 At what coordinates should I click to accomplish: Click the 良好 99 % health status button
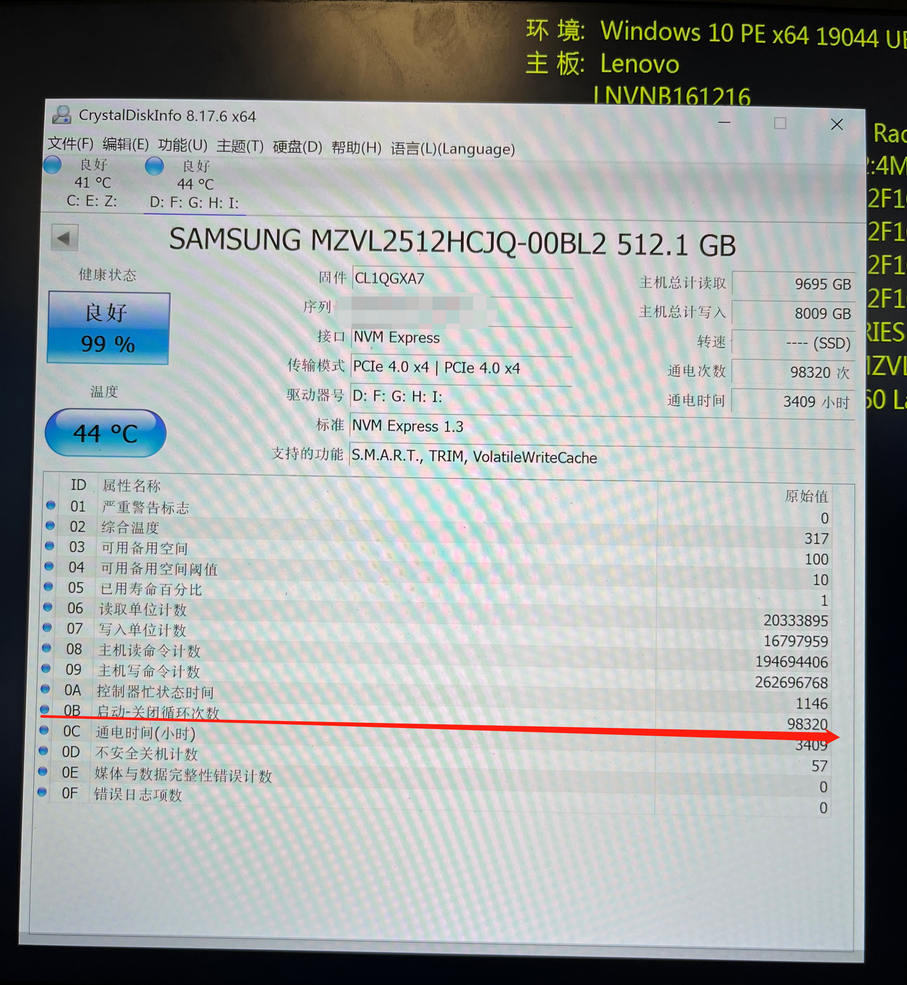108,328
